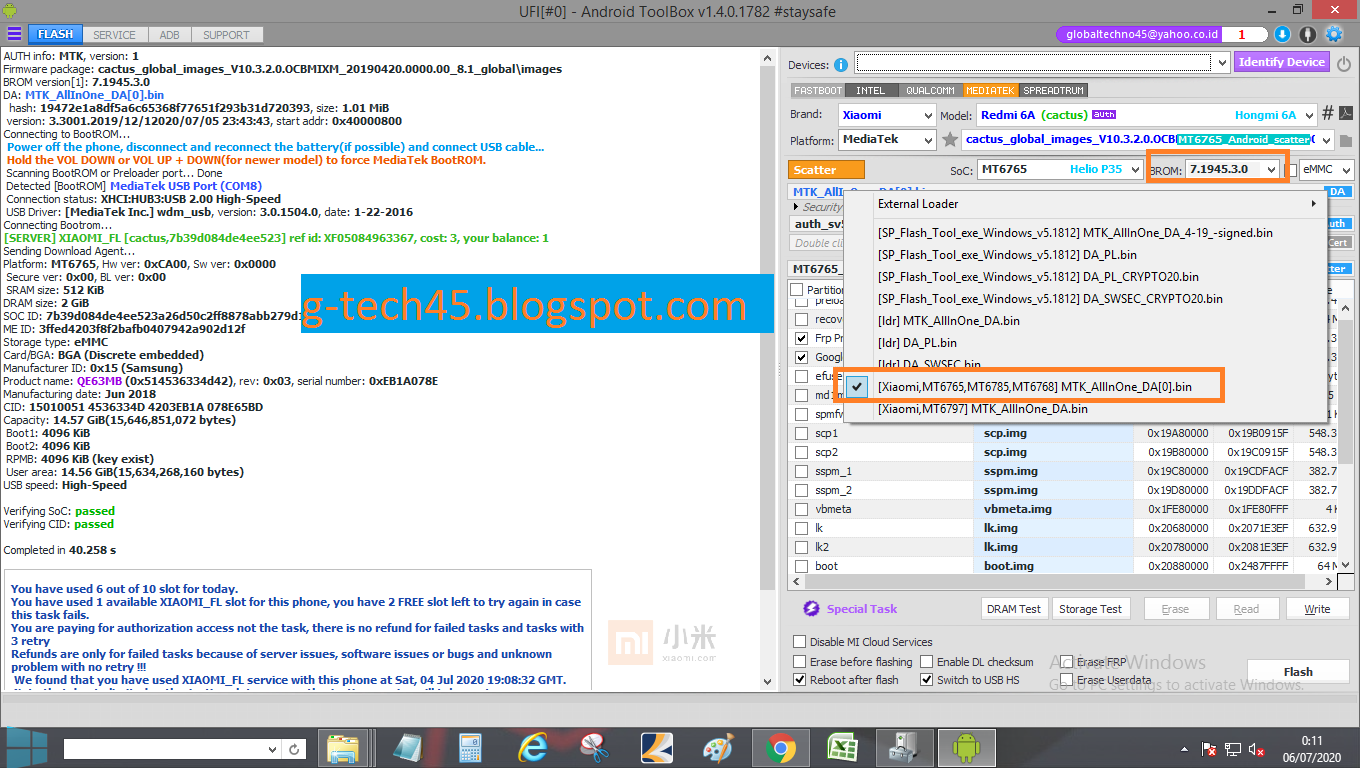This screenshot has height=768, width=1360.
Task: Open Calculator from the taskbar
Action: [x=470, y=748]
